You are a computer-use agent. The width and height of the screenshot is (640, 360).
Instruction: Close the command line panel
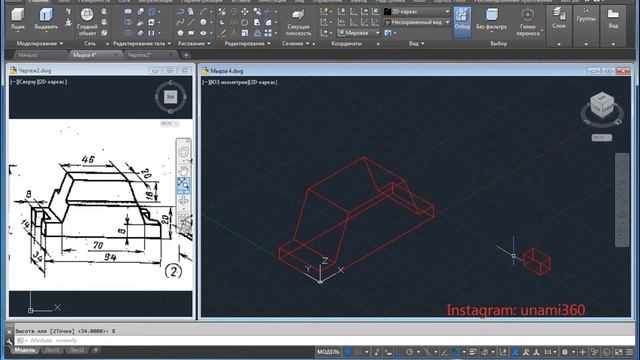click(9, 332)
